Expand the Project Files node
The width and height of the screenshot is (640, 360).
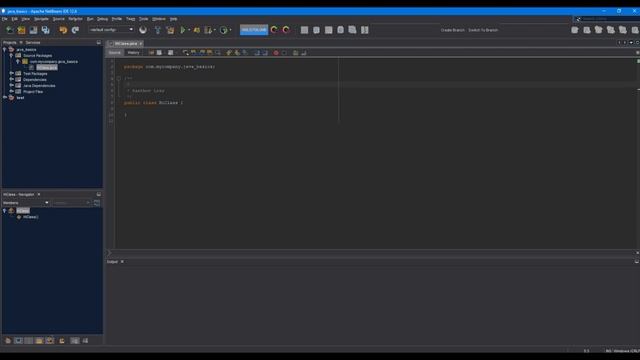11,92
